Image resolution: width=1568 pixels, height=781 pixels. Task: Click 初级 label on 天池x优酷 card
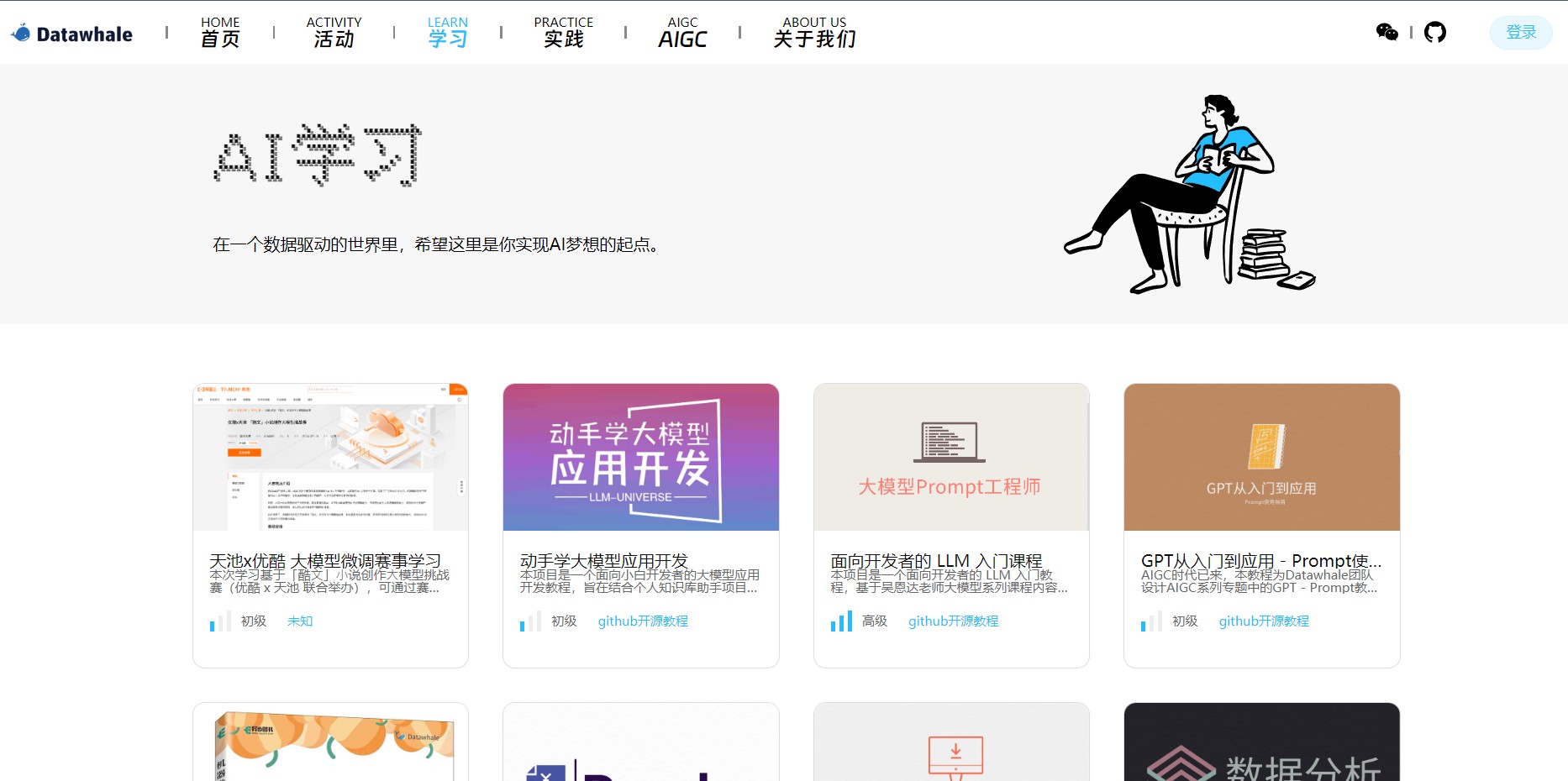coord(254,621)
